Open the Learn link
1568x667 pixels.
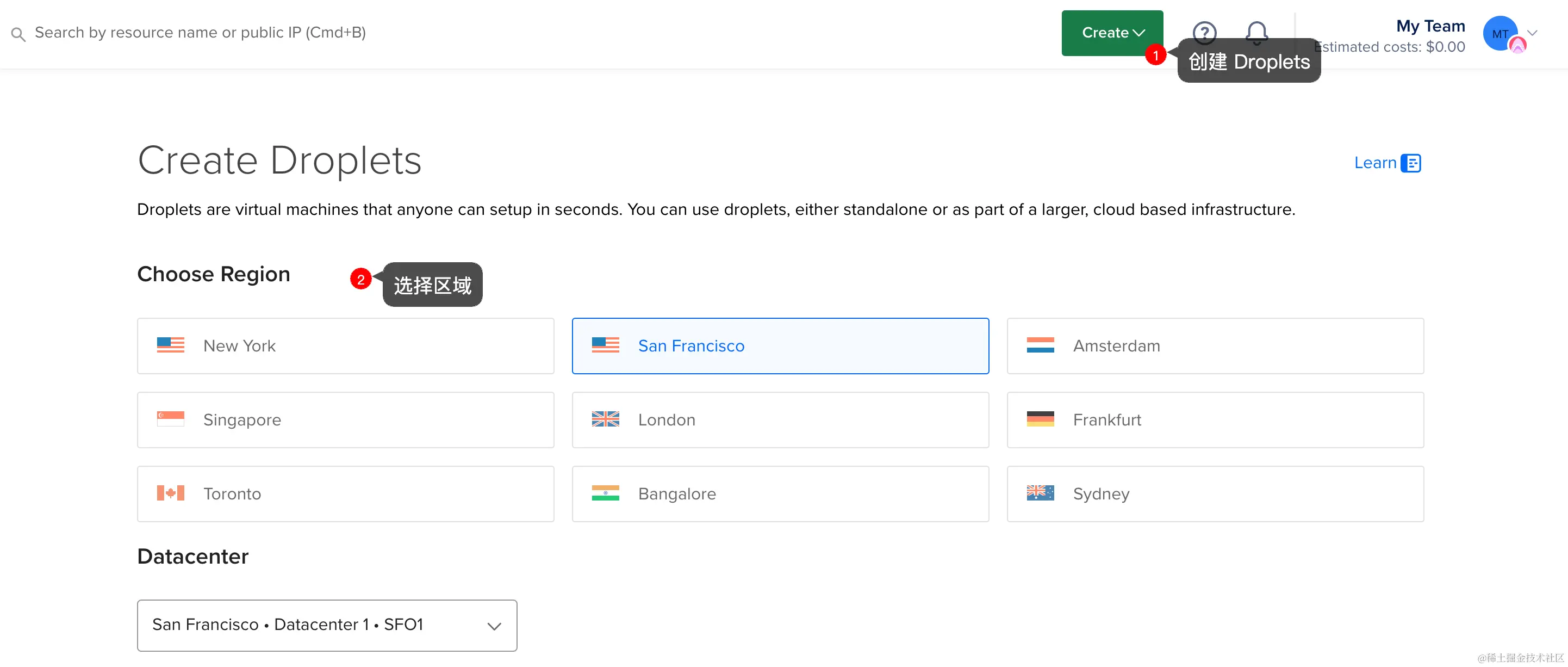tap(1374, 163)
